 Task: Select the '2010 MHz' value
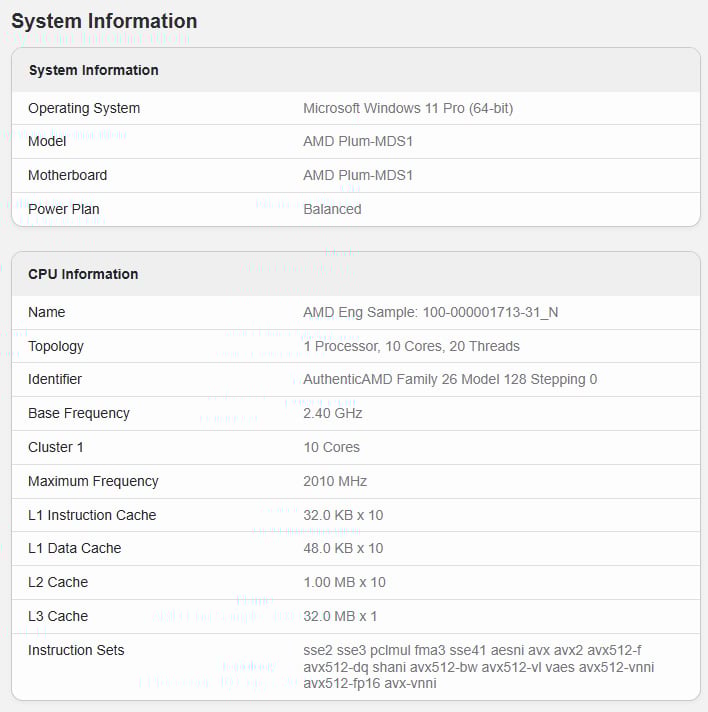tap(335, 481)
